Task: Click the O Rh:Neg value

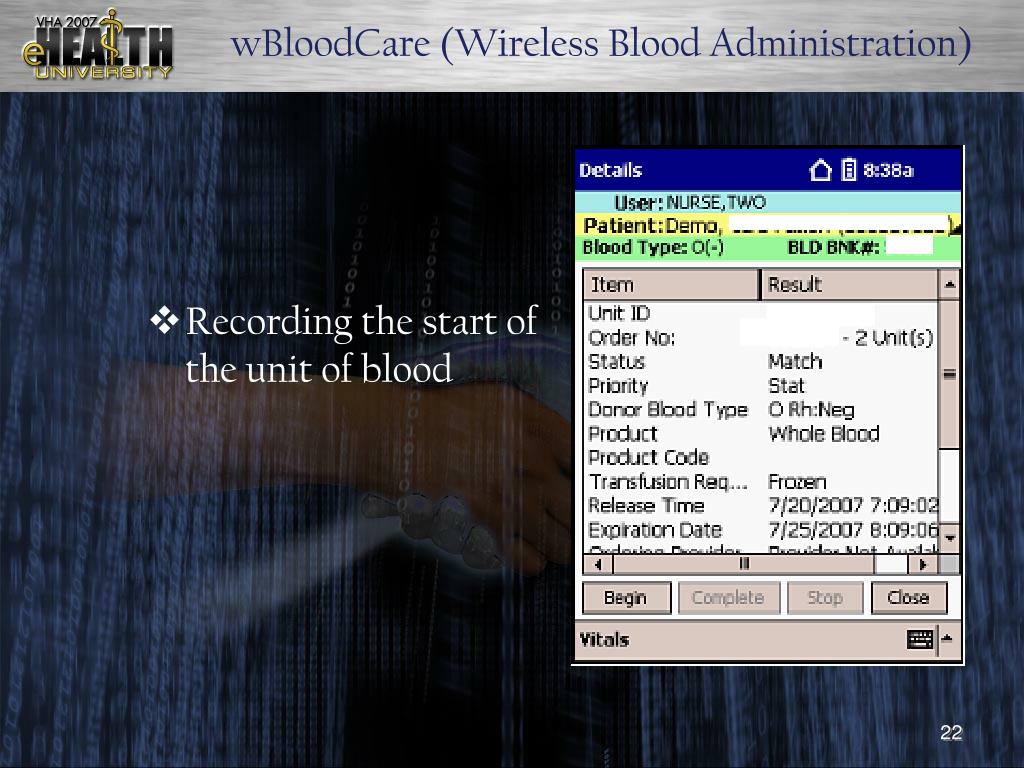Action: [x=811, y=409]
